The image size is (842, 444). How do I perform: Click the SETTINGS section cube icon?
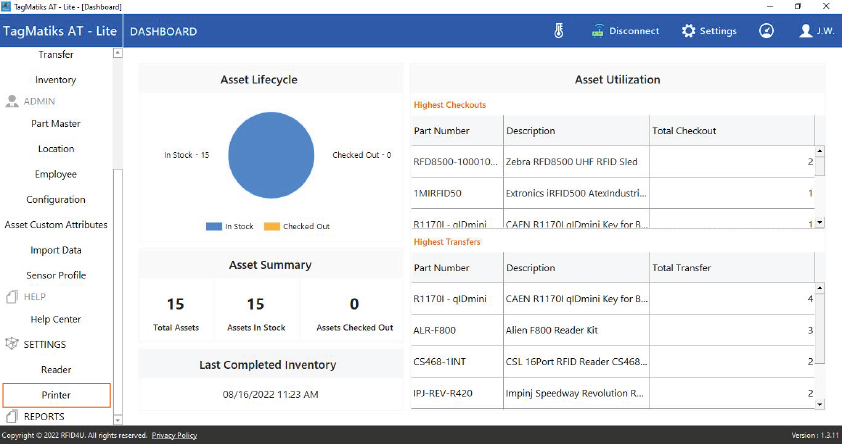pos(12,344)
